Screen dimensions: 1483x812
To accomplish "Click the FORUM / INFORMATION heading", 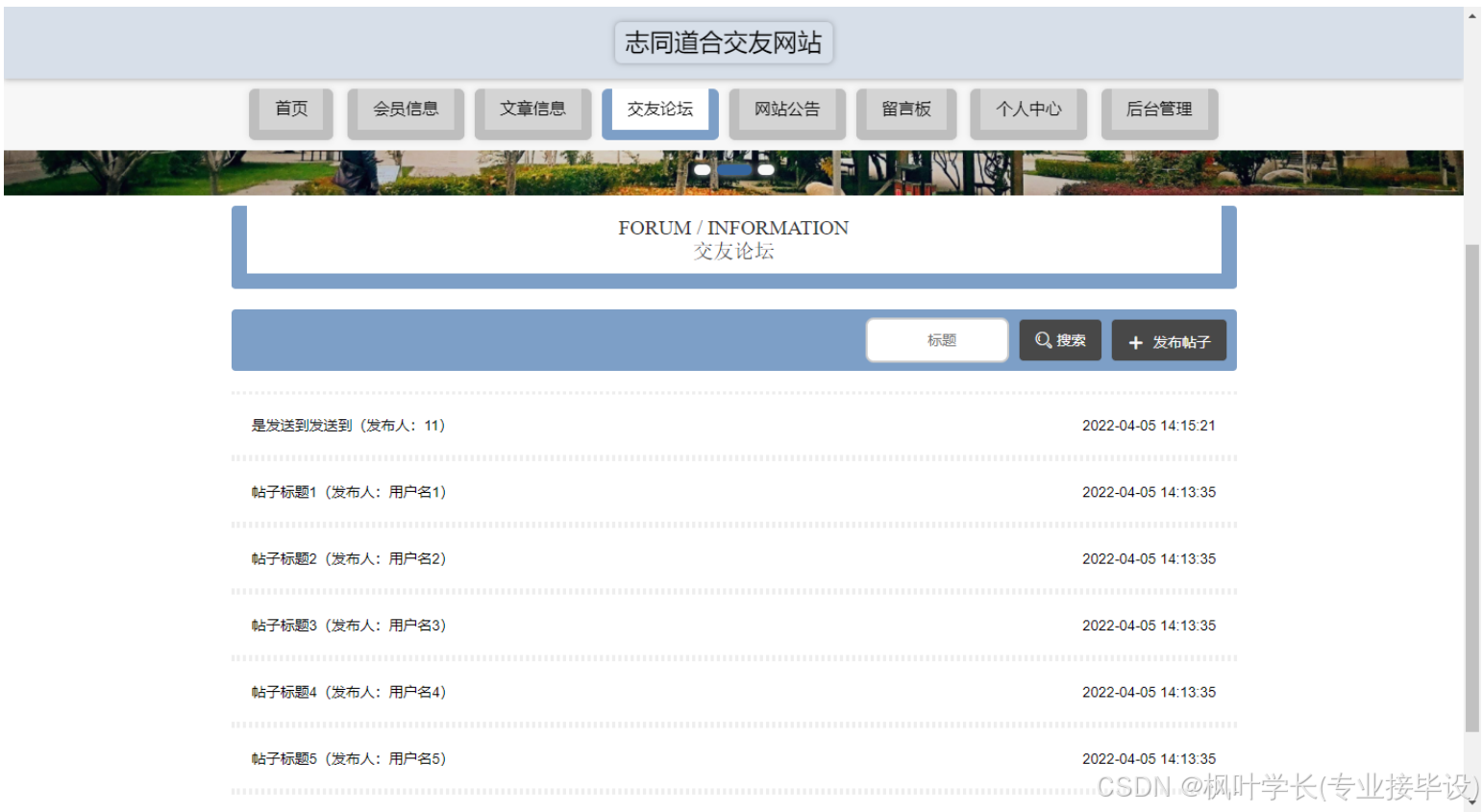I will pos(733,228).
